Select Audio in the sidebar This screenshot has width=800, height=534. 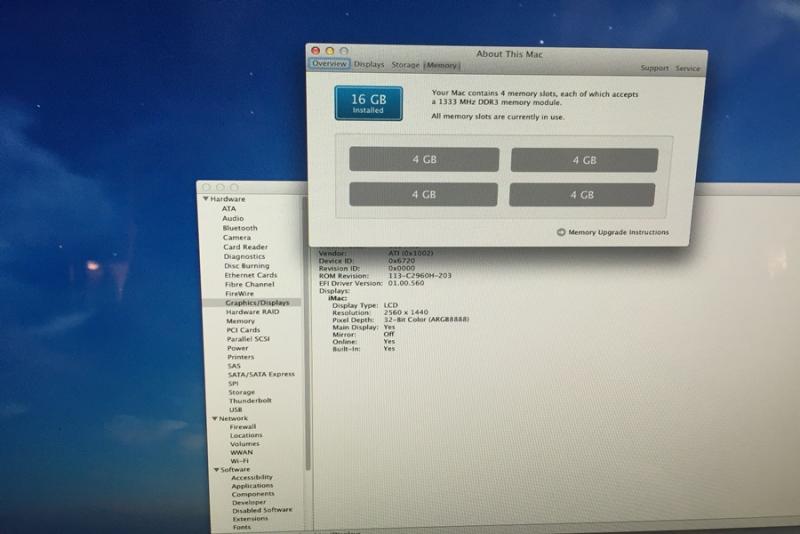point(233,218)
